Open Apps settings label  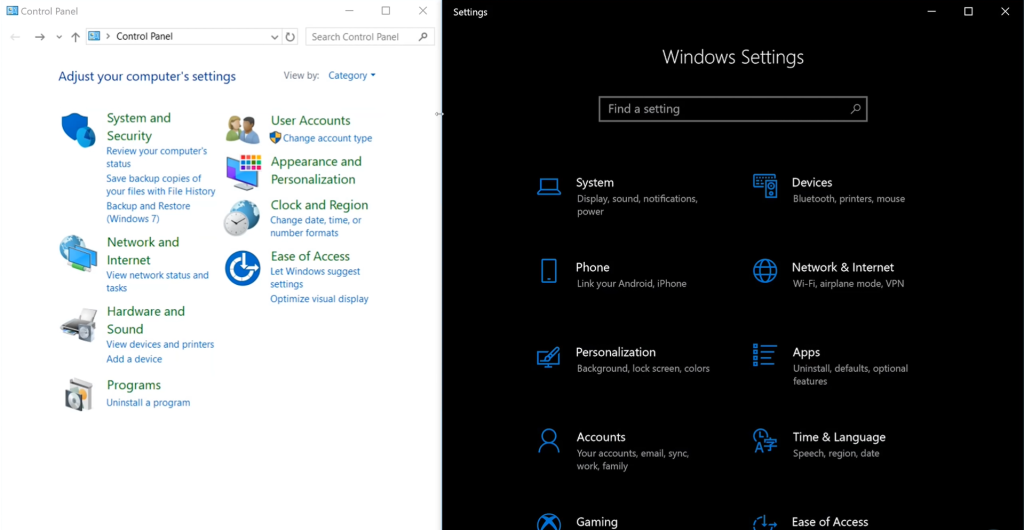[x=806, y=352]
